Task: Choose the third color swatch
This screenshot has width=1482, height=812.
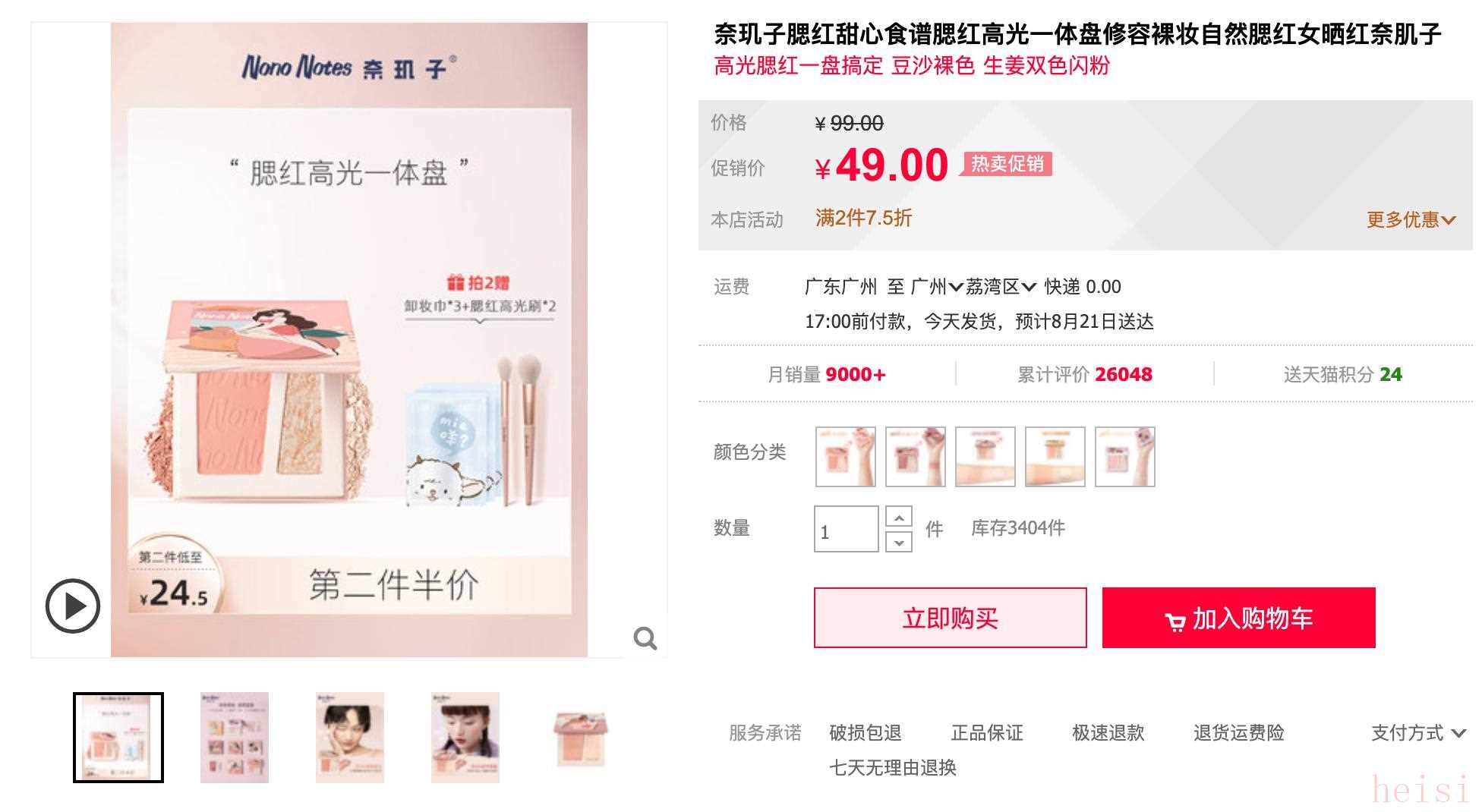Action: tap(985, 456)
